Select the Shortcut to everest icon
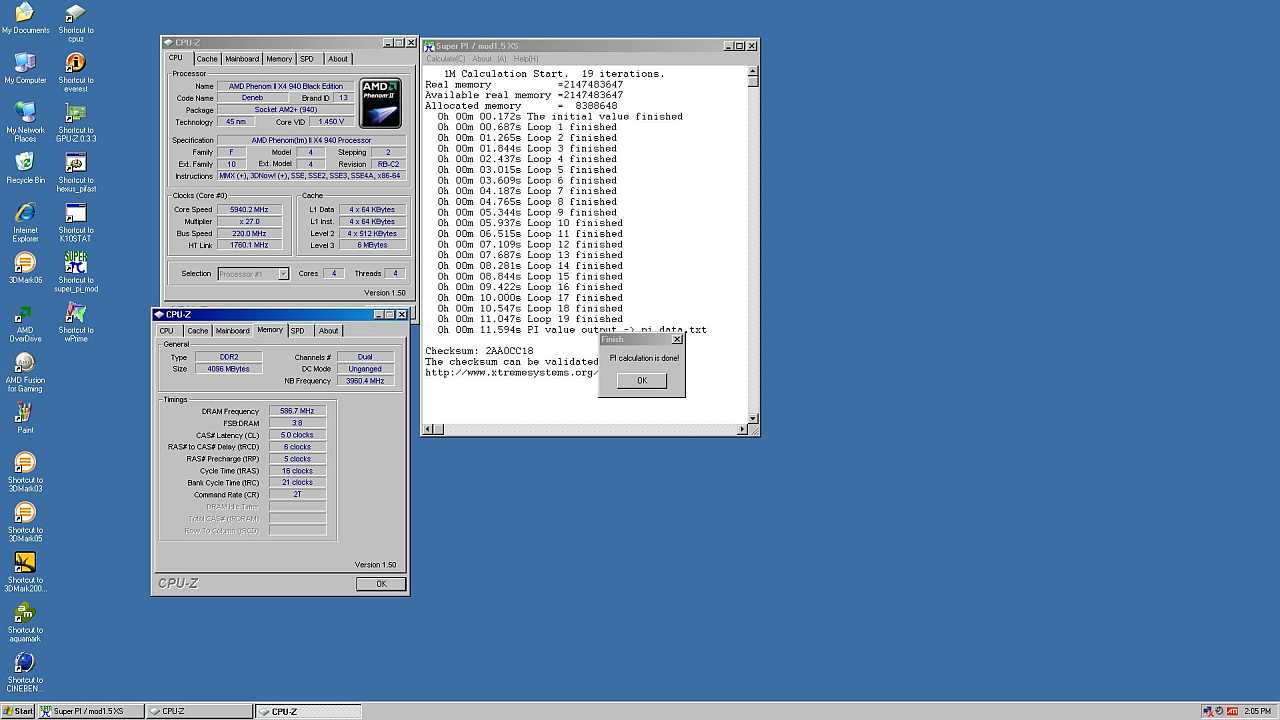 click(x=75, y=72)
